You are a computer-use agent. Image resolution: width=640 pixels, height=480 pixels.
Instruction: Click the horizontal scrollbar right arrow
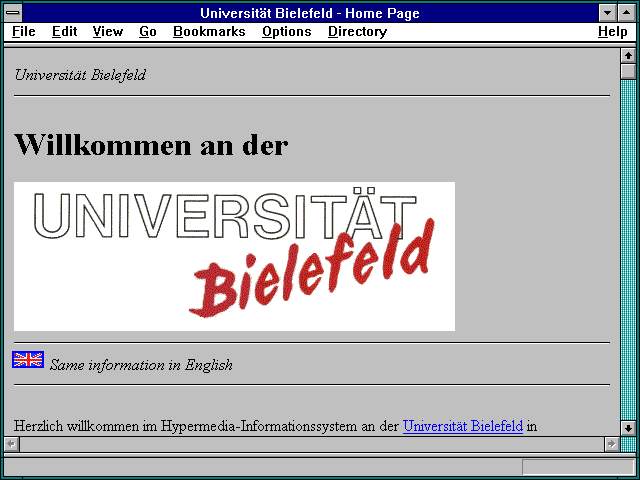(611, 444)
